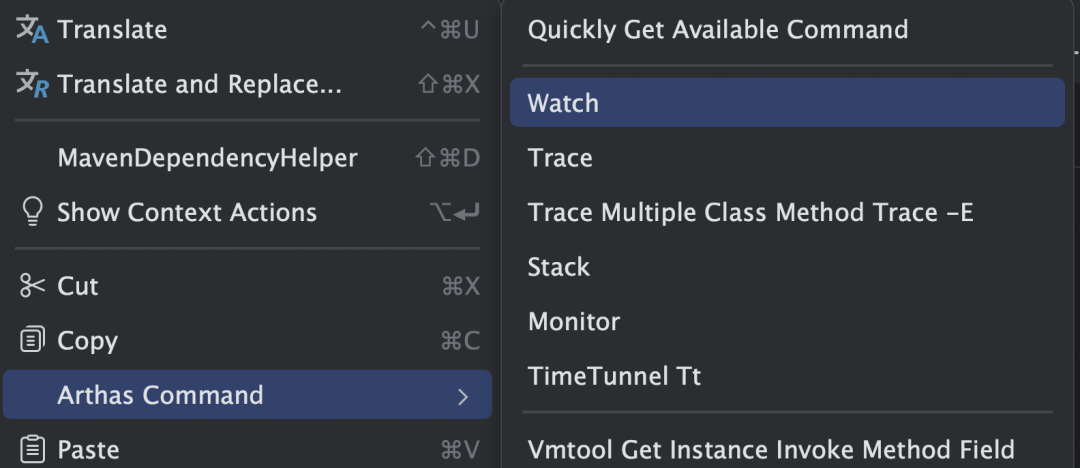Select the Translate menu entry text
This screenshot has height=468, width=1080.
pyautogui.click(x=112, y=30)
